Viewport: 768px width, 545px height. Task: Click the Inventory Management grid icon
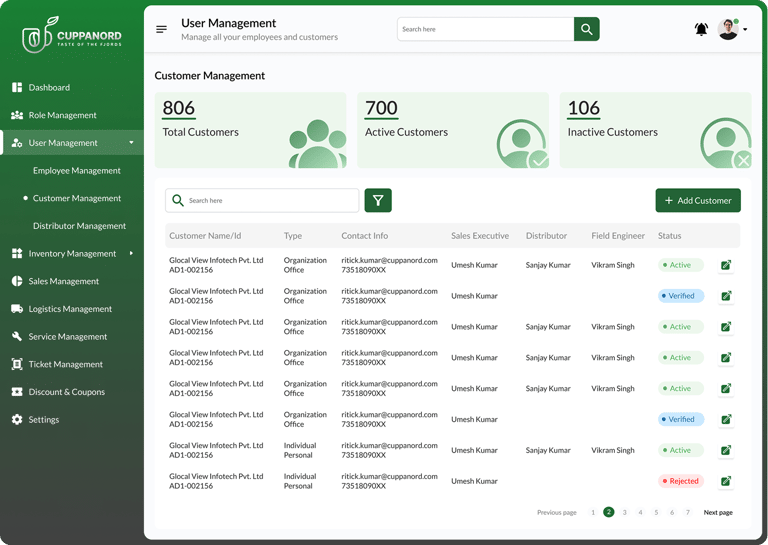click(17, 253)
